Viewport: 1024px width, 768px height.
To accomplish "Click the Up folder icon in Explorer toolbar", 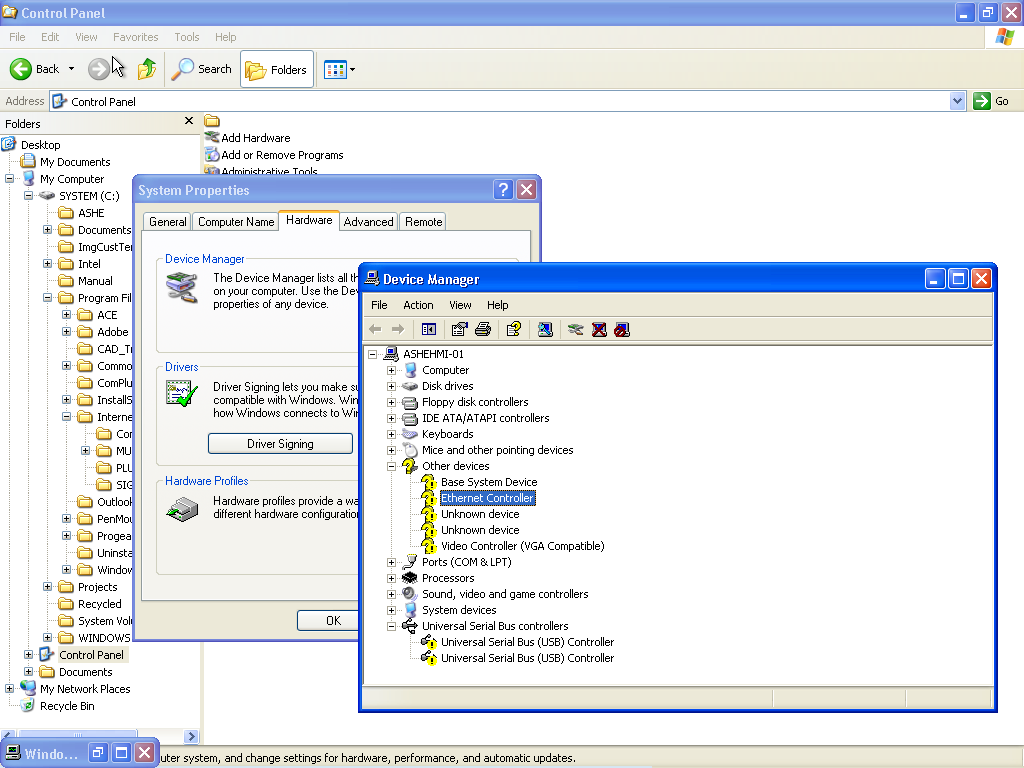I will [147, 69].
